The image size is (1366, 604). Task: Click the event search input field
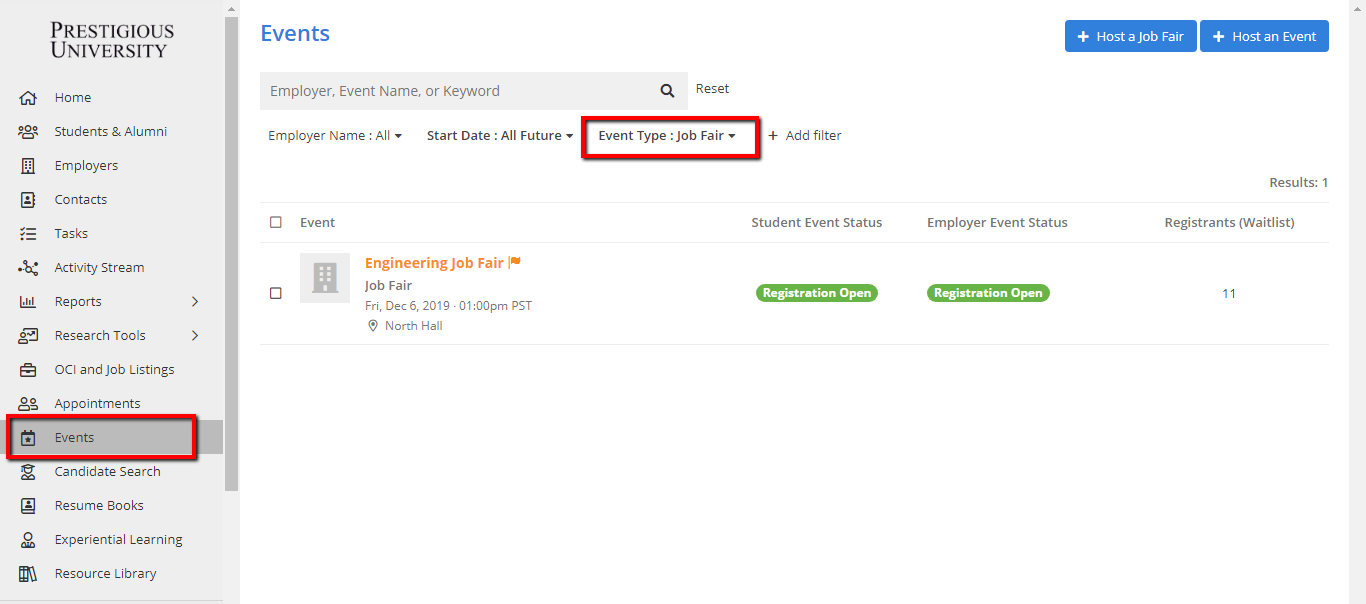pyautogui.click(x=455, y=91)
